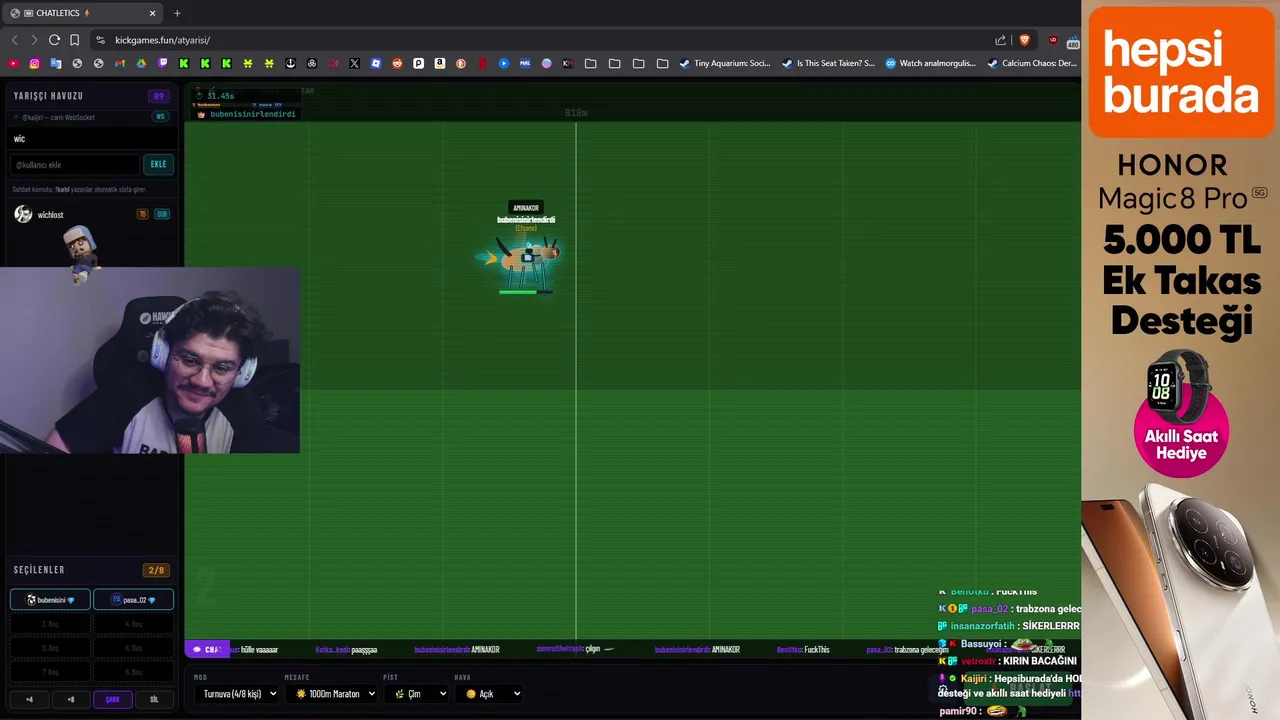
Task: Click the SİL button
Action: (x=154, y=699)
